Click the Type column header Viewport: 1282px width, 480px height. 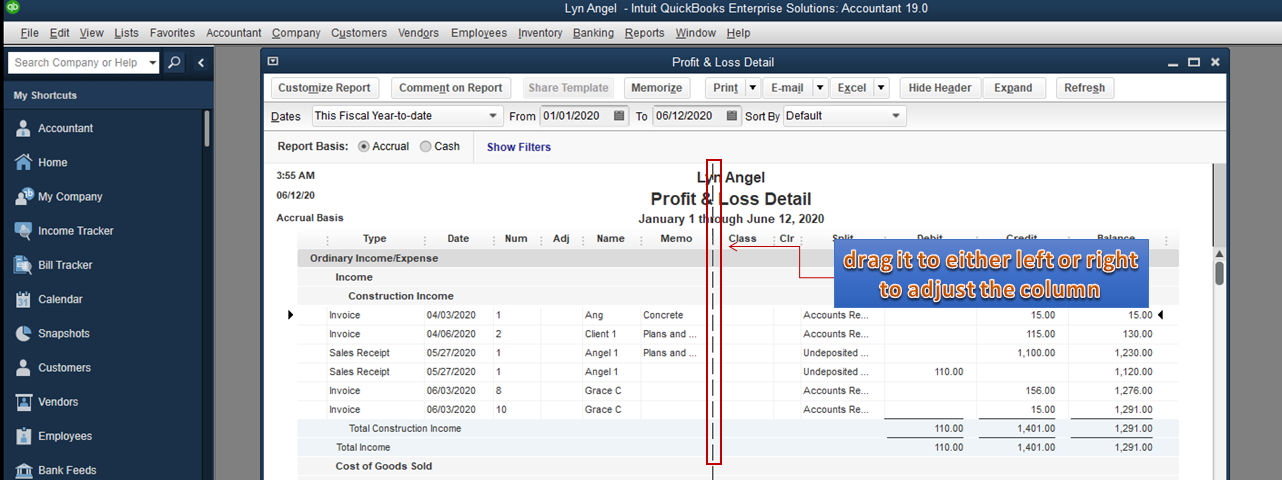374,239
